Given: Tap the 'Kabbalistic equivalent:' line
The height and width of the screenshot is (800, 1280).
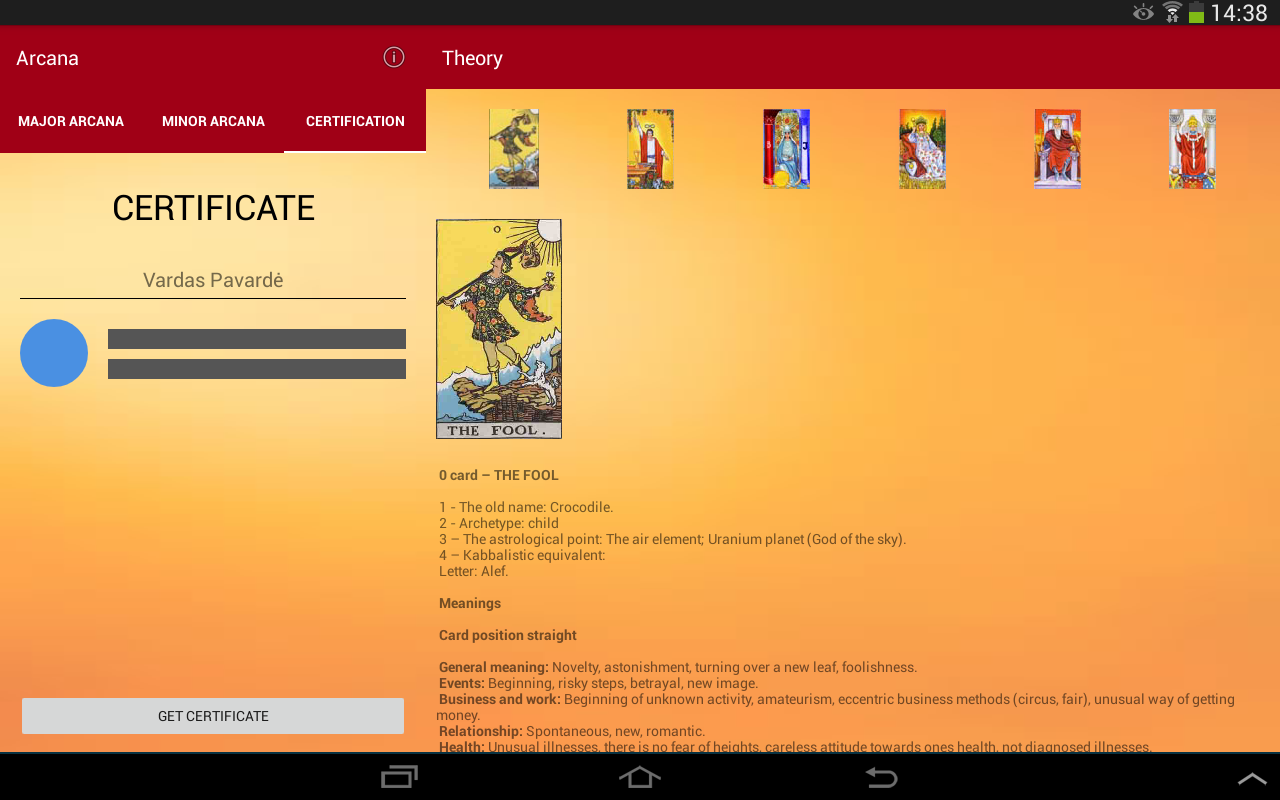Looking at the screenshot, I should 522,555.
